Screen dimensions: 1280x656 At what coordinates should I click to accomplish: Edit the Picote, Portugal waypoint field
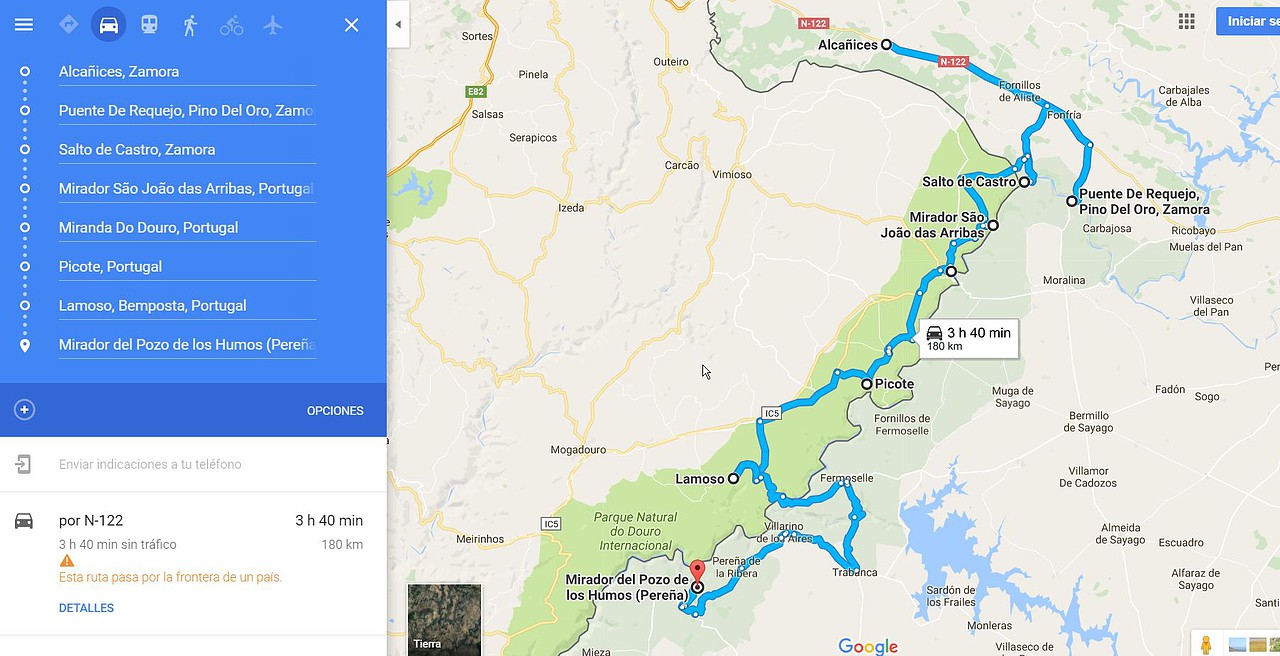[187, 267]
